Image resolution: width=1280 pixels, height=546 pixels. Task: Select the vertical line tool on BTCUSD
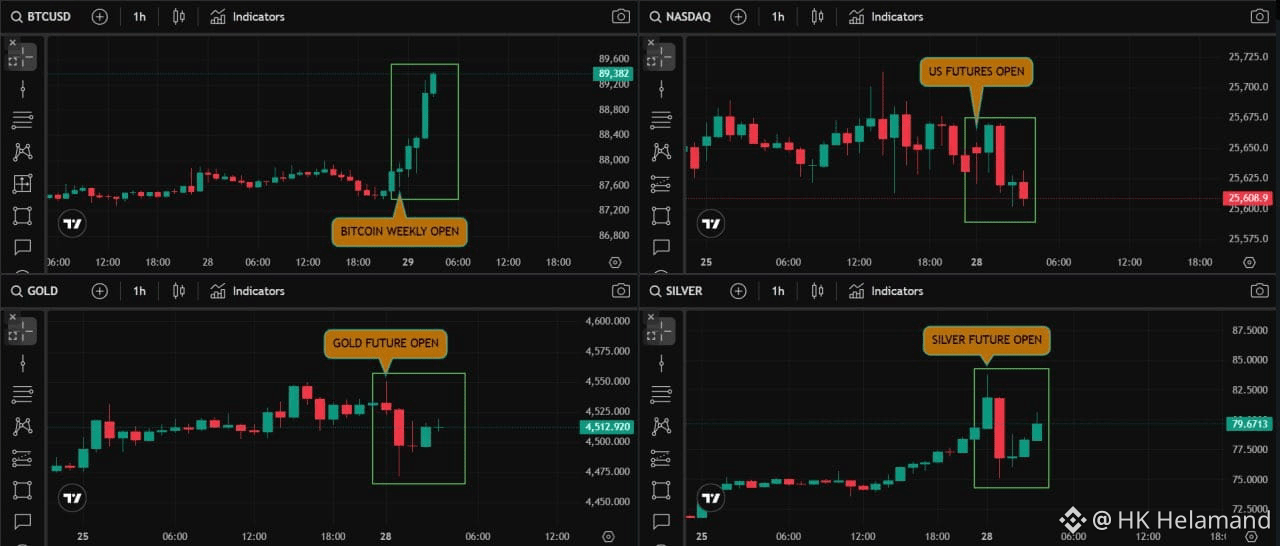coord(22,89)
